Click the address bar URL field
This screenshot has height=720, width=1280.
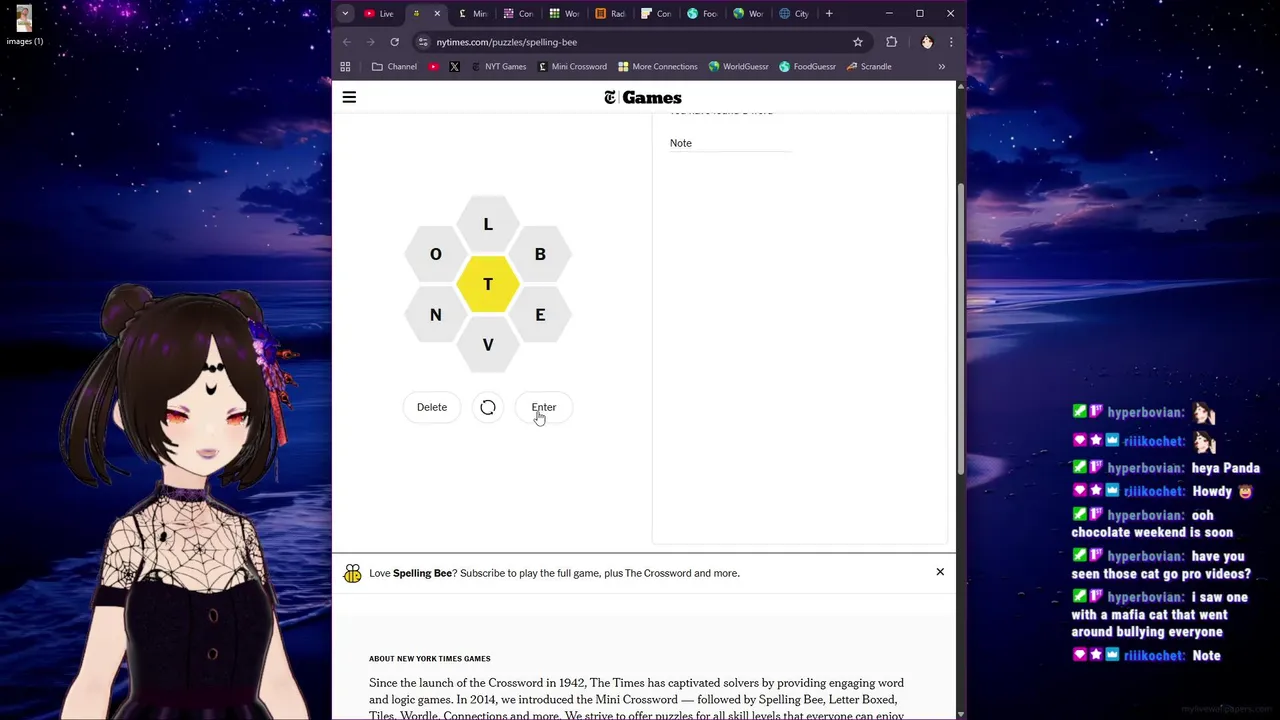click(x=640, y=42)
